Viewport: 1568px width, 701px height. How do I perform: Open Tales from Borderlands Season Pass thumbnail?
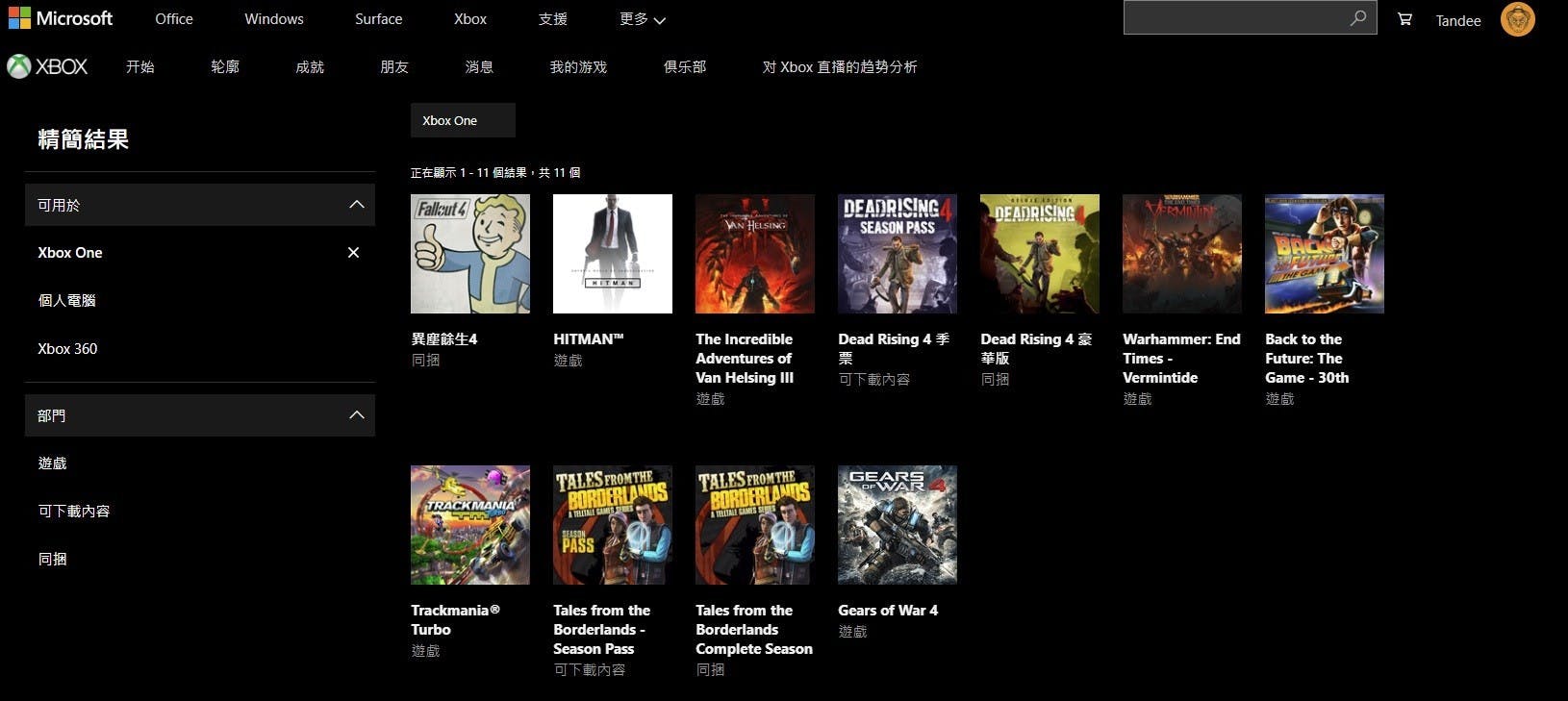pos(613,525)
